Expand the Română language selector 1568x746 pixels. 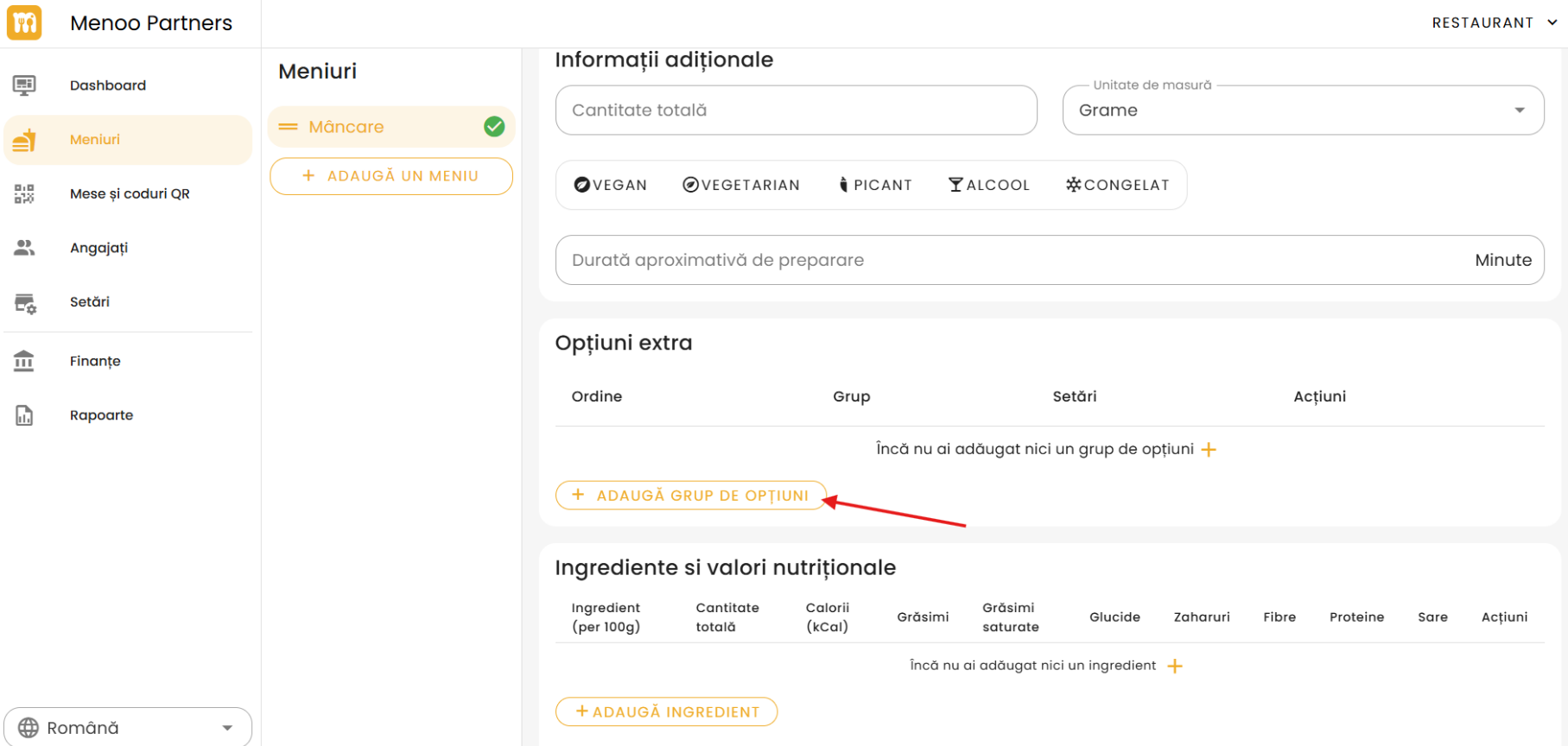coord(127,727)
